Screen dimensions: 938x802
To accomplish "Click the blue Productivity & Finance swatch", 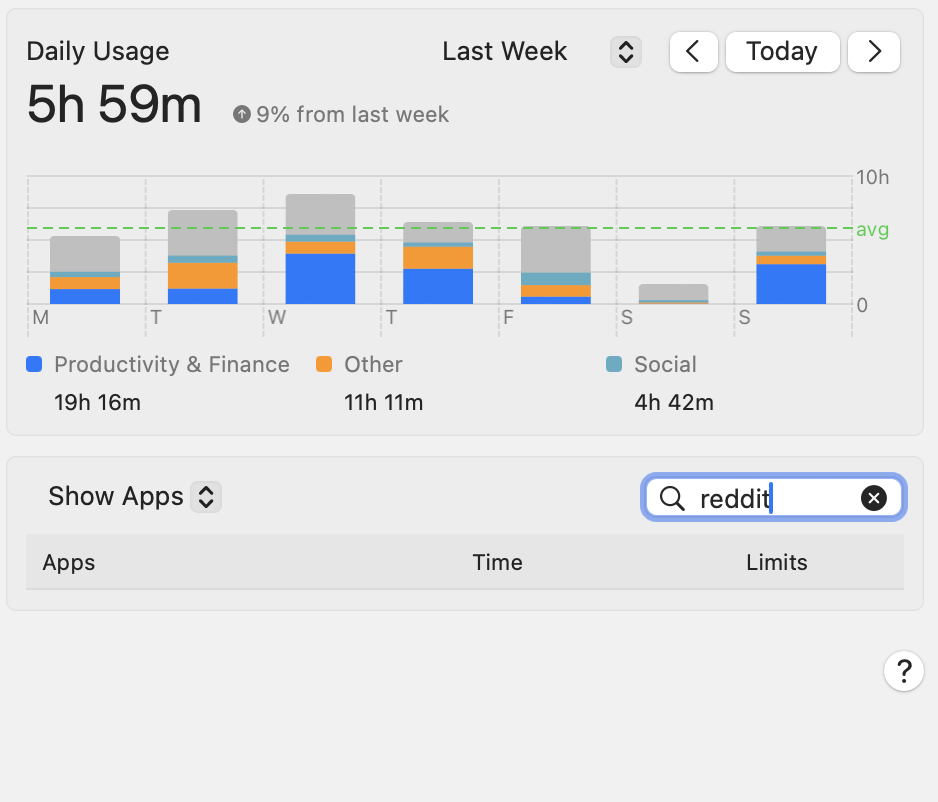I will (35, 365).
